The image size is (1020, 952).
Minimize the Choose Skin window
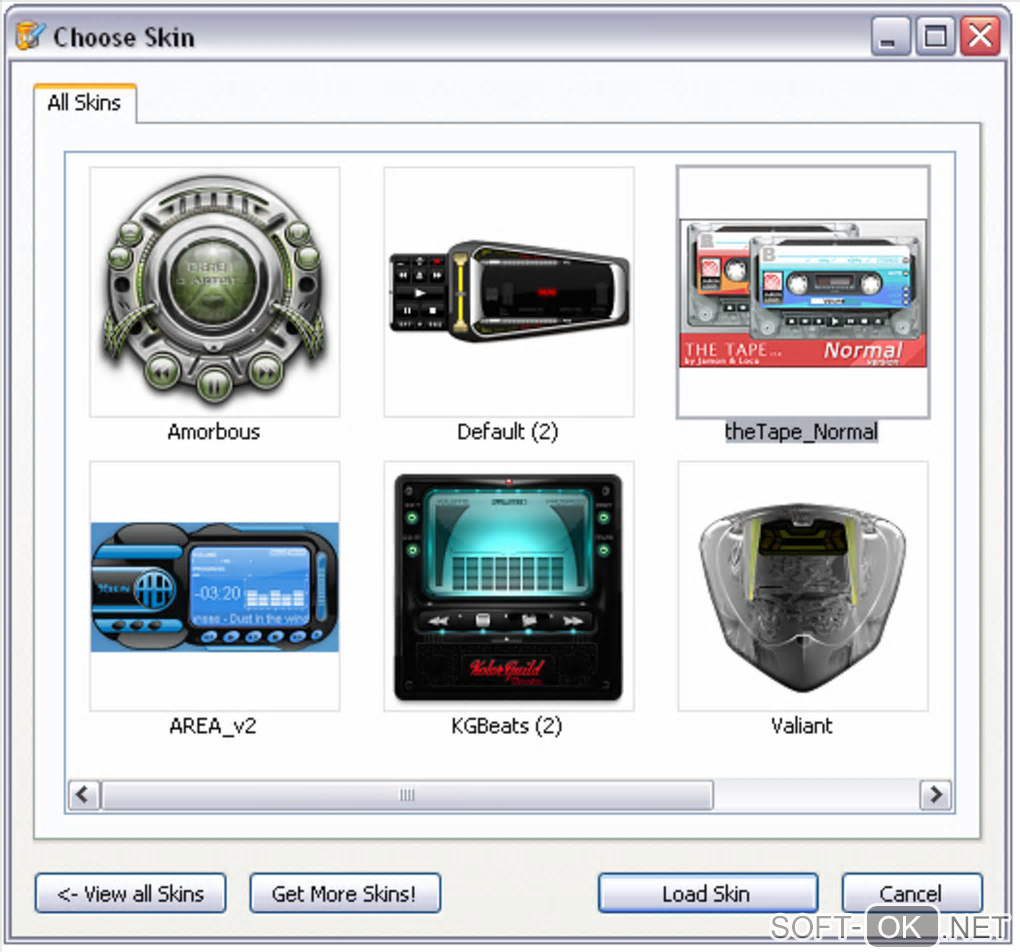891,36
